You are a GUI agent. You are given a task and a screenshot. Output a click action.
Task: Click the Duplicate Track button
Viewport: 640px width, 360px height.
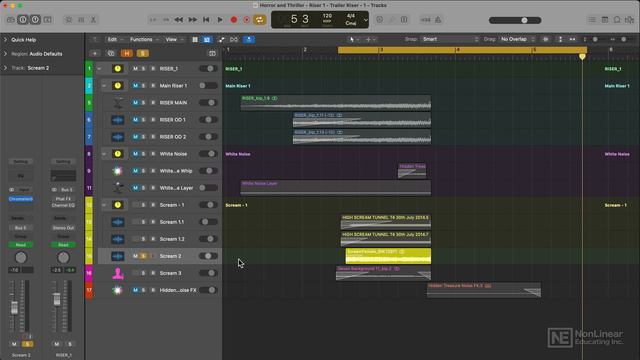[111, 53]
